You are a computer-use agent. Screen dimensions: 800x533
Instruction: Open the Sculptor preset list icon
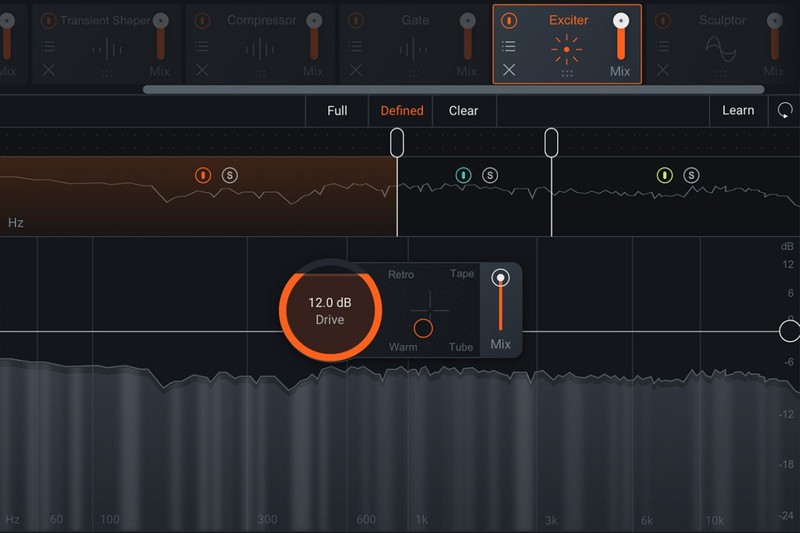click(x=663, y=46)
